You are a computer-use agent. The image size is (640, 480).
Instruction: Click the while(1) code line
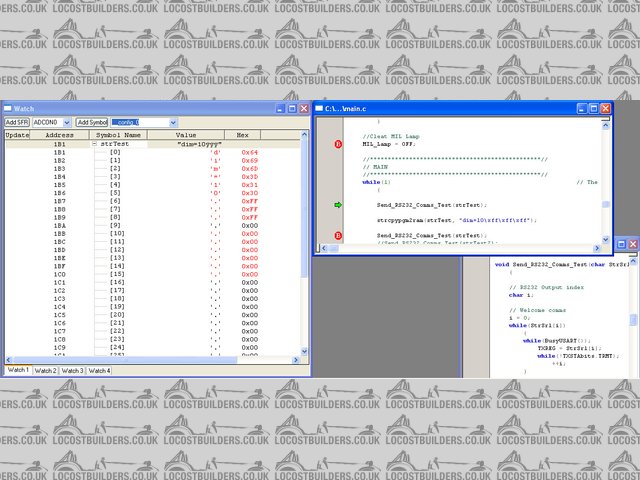[x=376, y=182]
